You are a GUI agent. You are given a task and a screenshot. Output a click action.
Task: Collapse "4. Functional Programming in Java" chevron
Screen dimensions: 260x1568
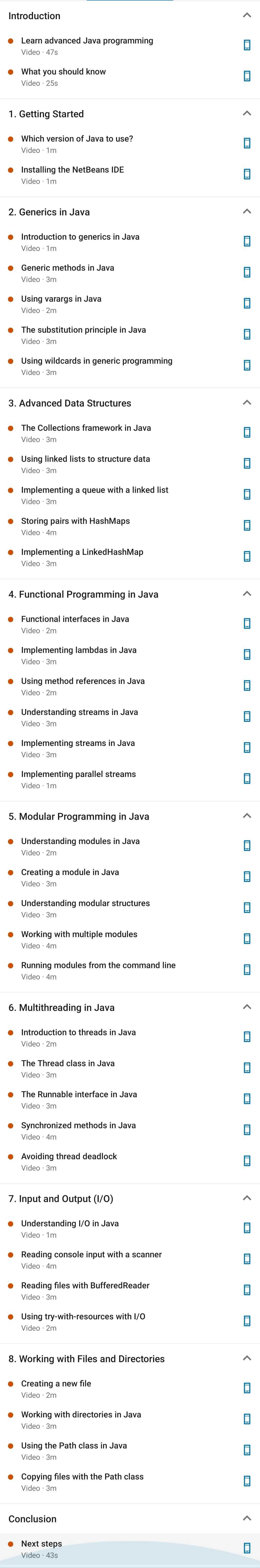tap(247, 594)
